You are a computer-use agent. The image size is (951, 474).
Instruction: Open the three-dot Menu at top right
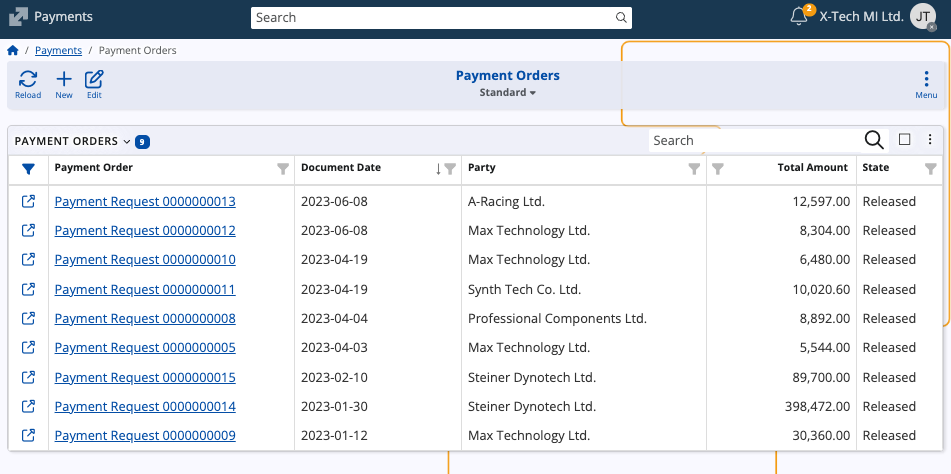(926, 84)
